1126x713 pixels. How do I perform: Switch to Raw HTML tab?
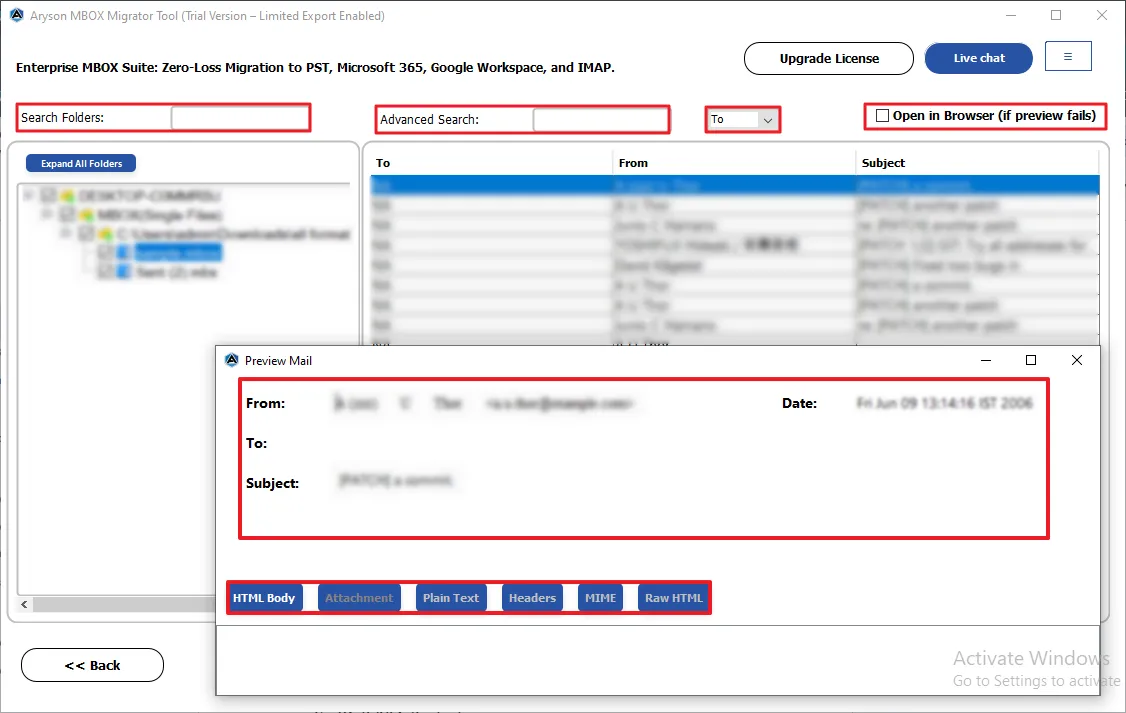pos(674,597)
